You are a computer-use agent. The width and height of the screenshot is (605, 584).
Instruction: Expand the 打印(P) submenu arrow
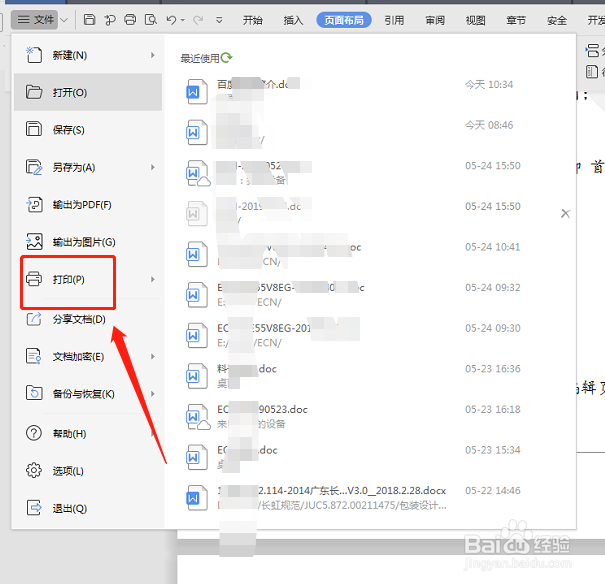[153, 279]
